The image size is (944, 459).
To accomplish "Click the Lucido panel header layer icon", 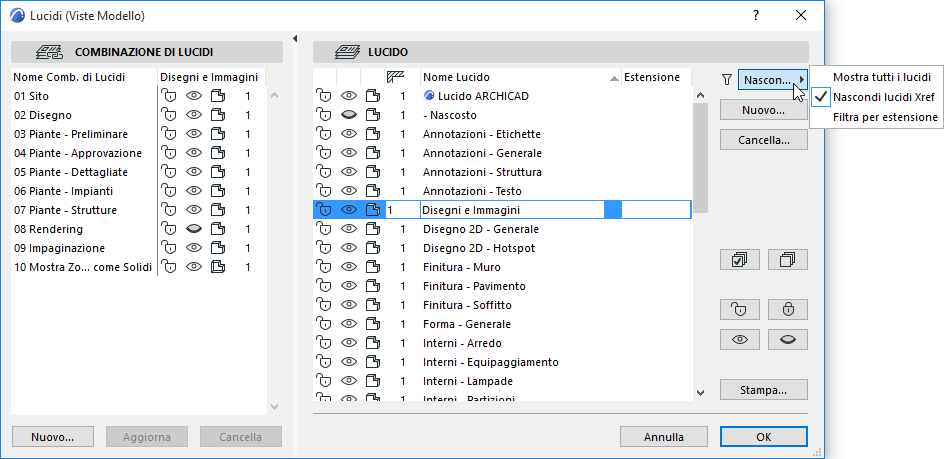I will 346,52.
